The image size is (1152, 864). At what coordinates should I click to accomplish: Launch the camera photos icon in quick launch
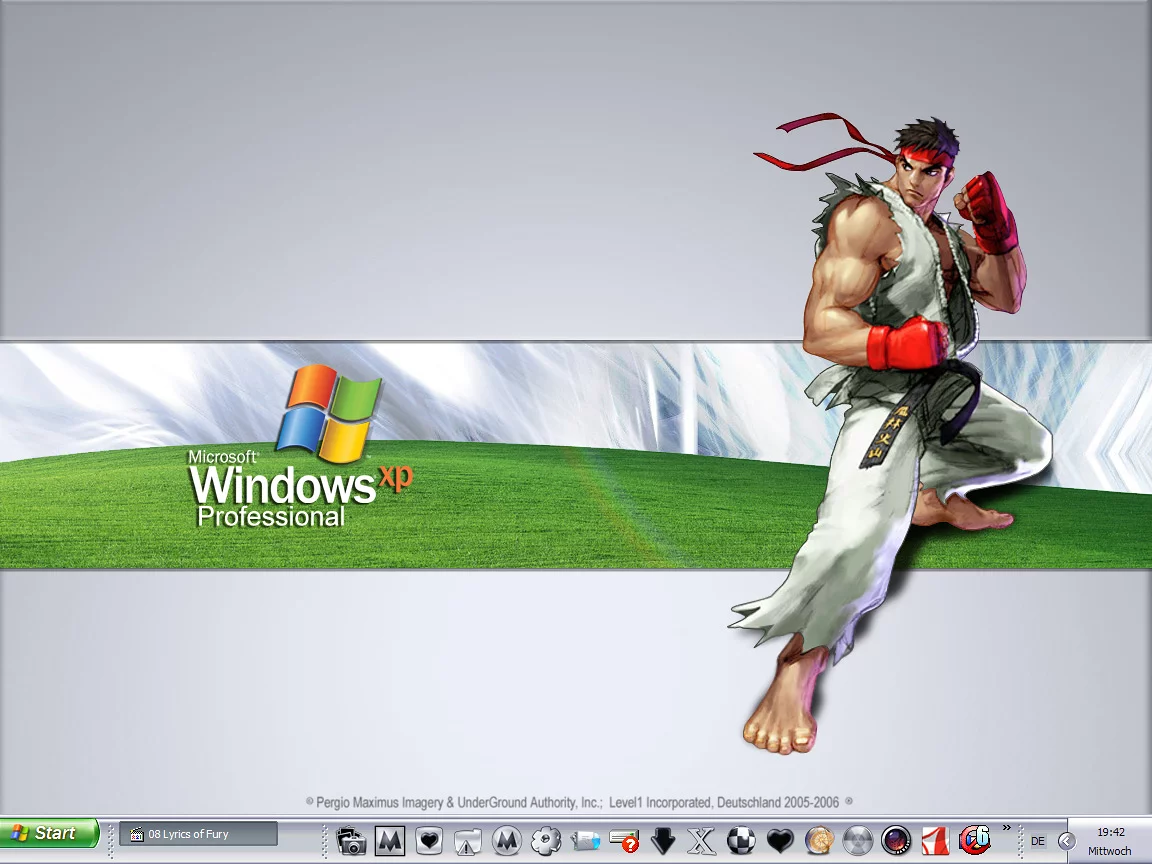click(351, 841)
